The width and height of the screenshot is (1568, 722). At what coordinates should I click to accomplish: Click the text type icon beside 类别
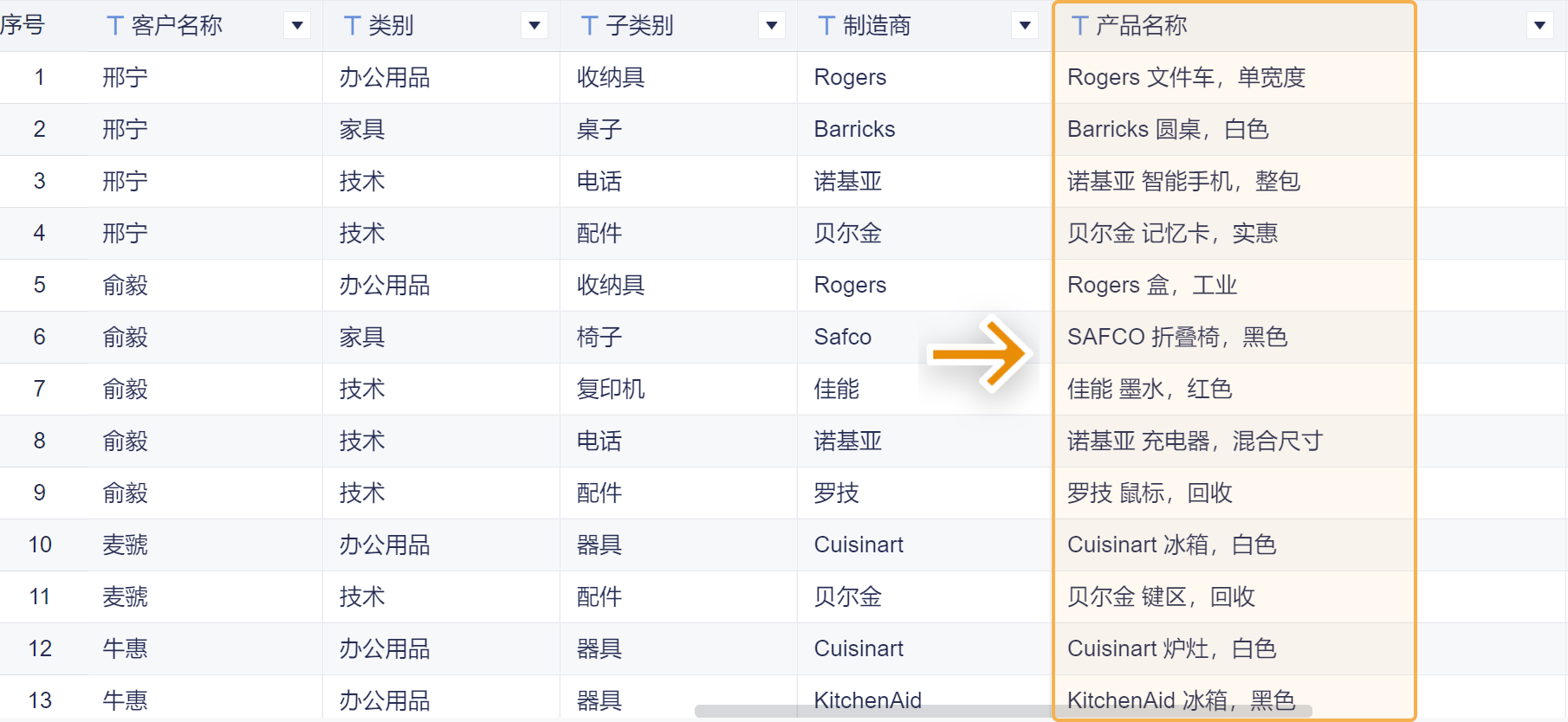click(352, 26)
